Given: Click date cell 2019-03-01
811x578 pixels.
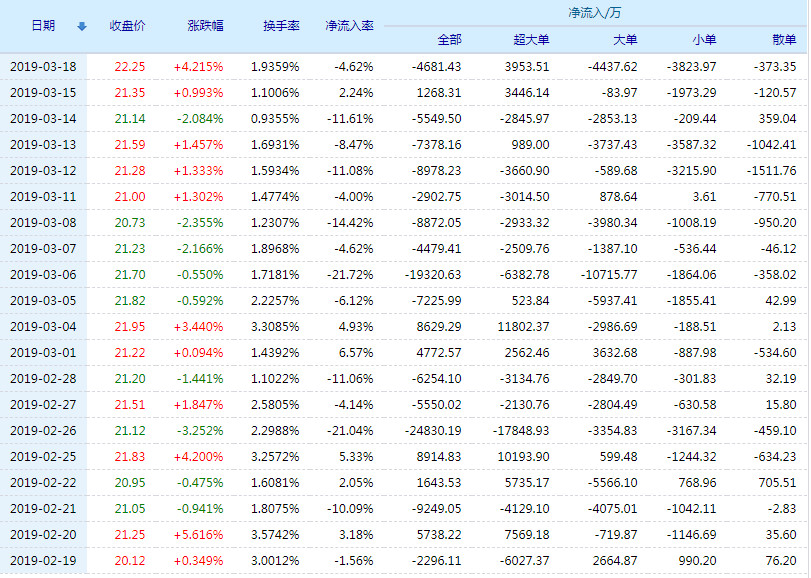Looking at the screenshot, I should pyautogui.click(x=43, y=353).
